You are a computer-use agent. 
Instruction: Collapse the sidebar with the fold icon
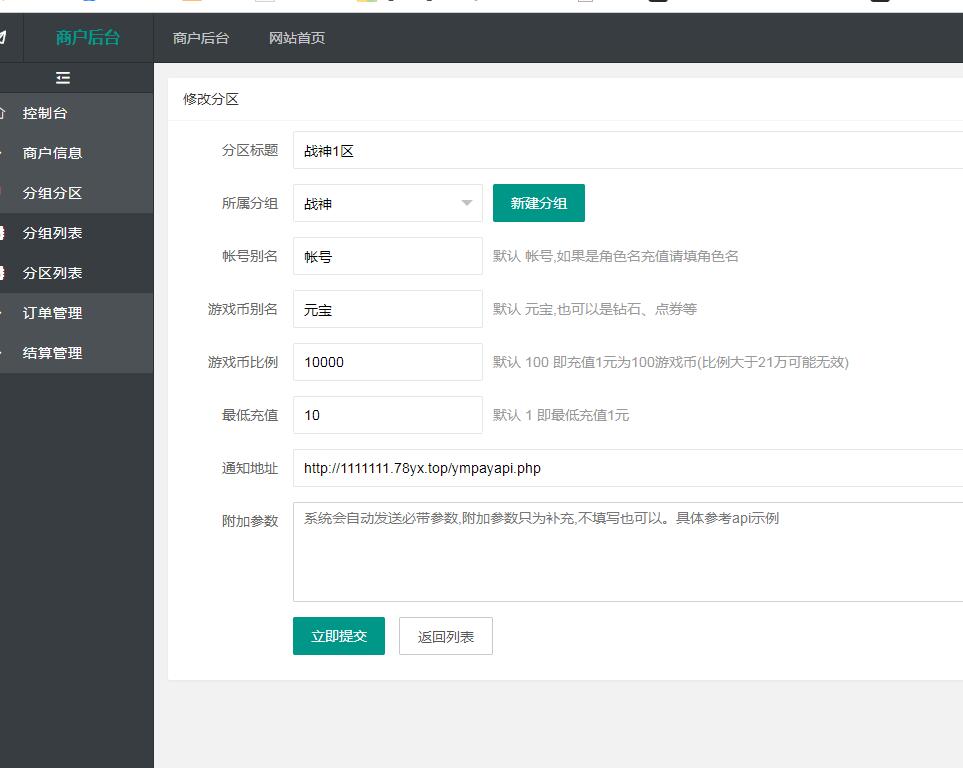tap(63, 78)
